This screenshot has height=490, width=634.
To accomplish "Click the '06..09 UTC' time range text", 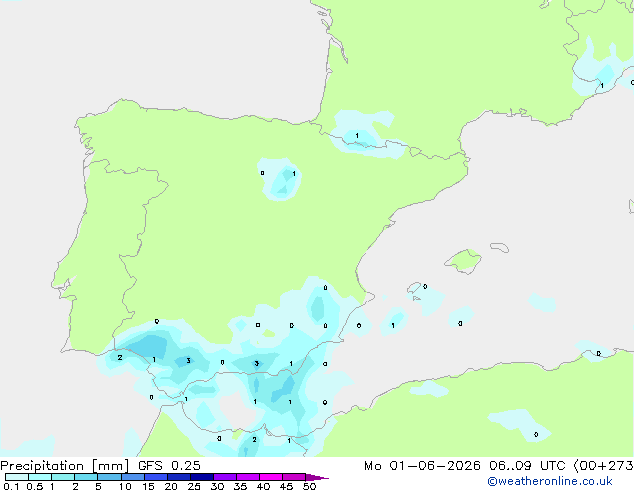I will [527, 466].
